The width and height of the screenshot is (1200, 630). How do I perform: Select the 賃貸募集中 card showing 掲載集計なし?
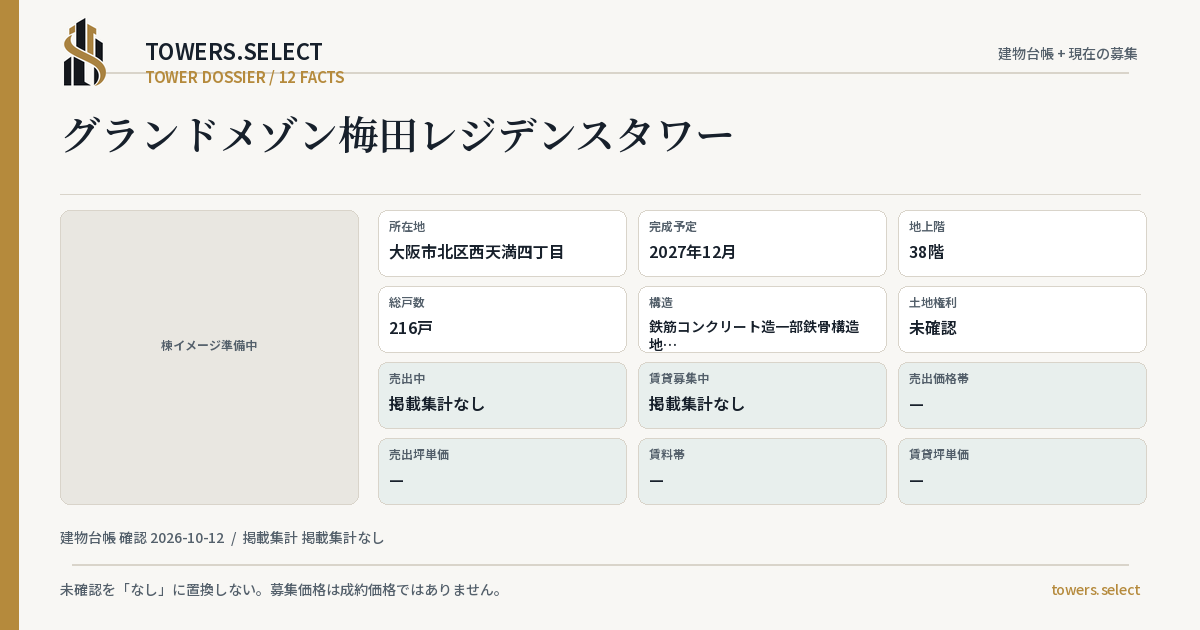(762, 395)
